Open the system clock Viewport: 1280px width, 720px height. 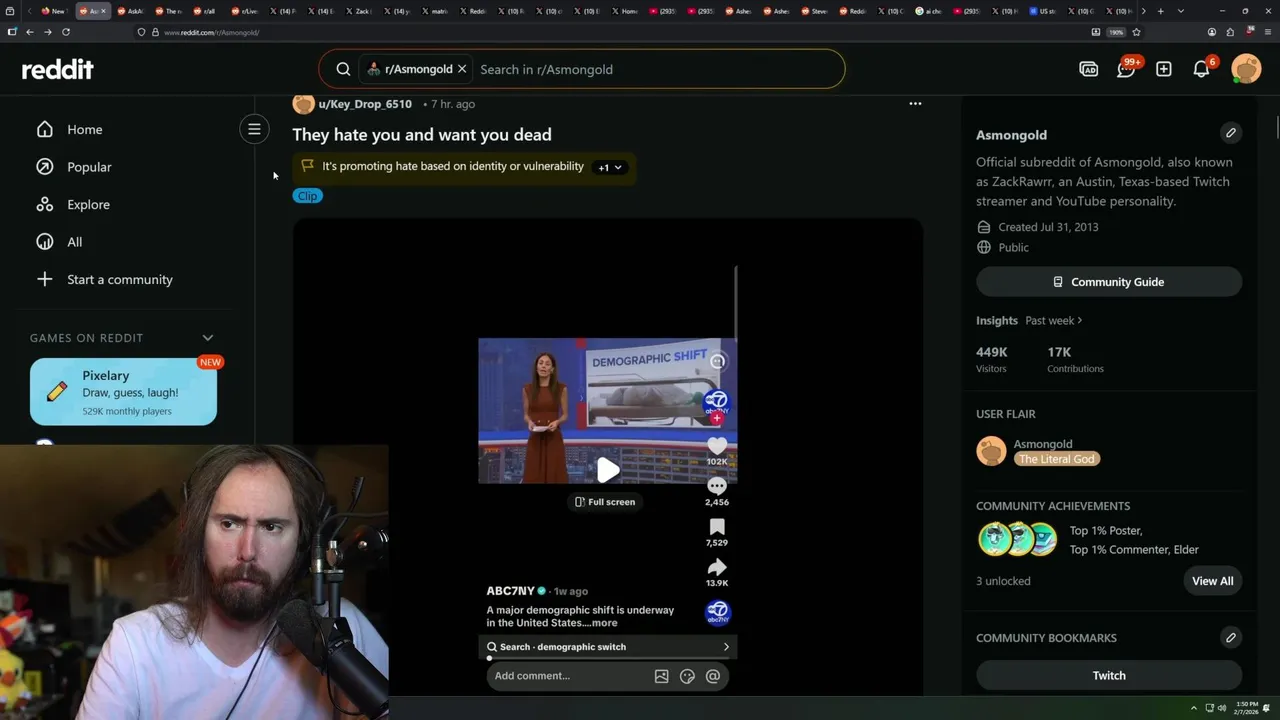coord(1247,708)
